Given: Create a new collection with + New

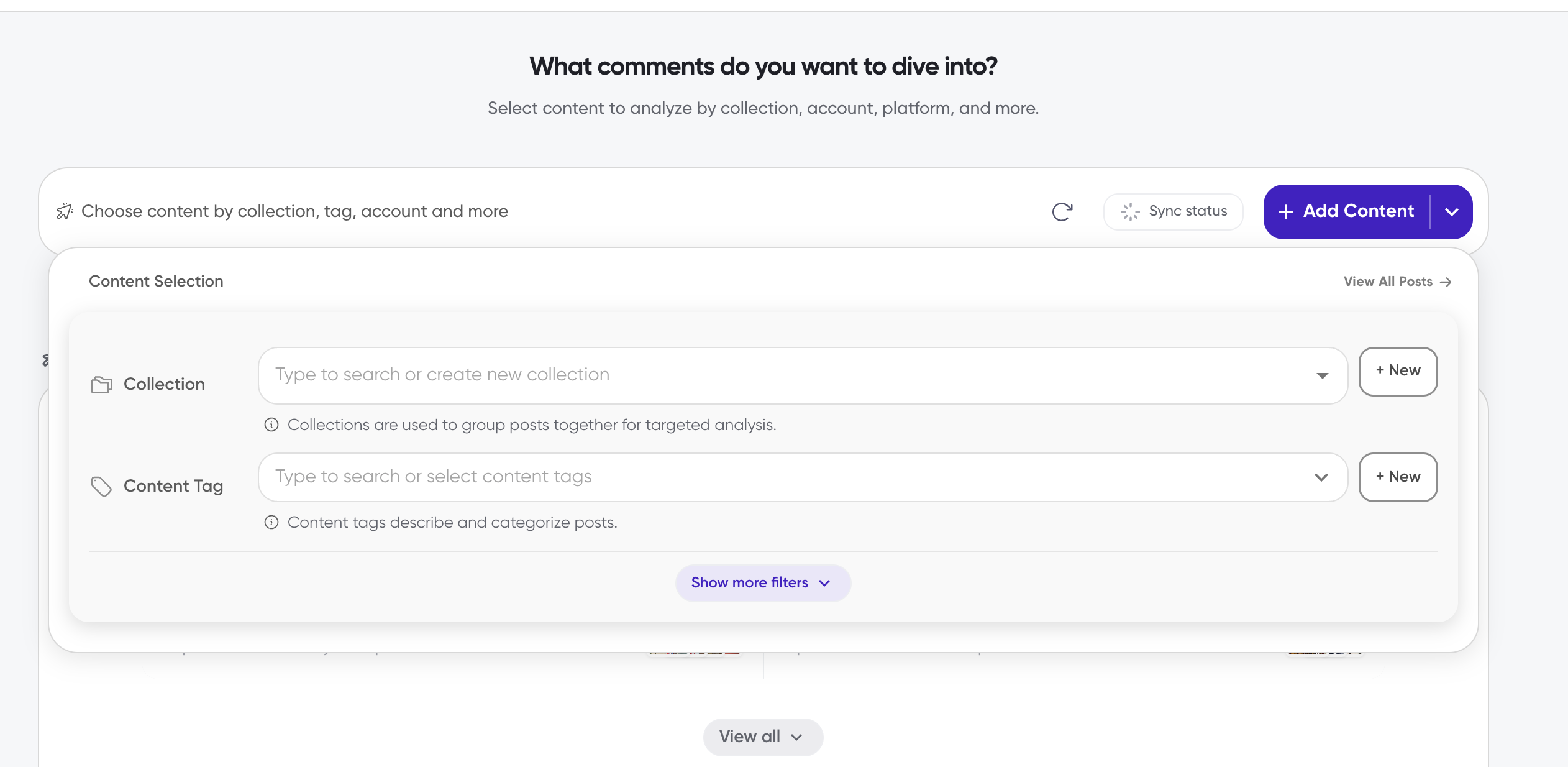Looking at the screenshot, I should pyautogui.click(x=1398, y=371).
